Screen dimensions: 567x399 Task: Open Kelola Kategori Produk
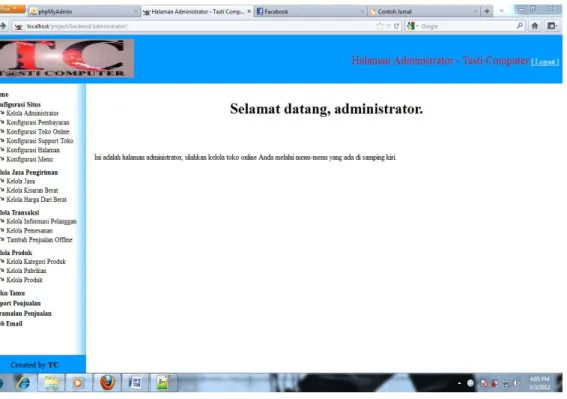coord(36,261)
